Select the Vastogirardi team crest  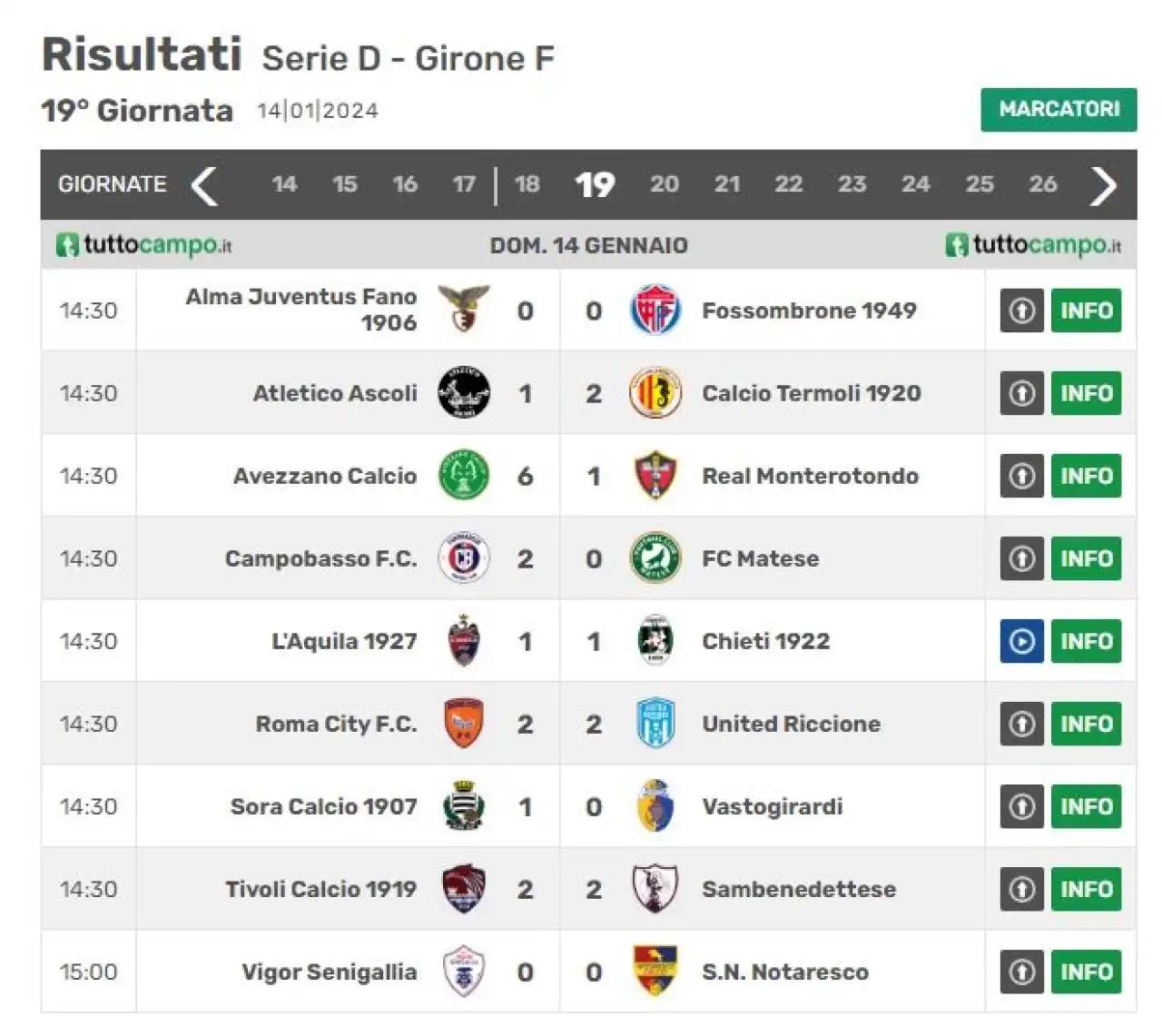pyautogui.click(x=655, y=806)
